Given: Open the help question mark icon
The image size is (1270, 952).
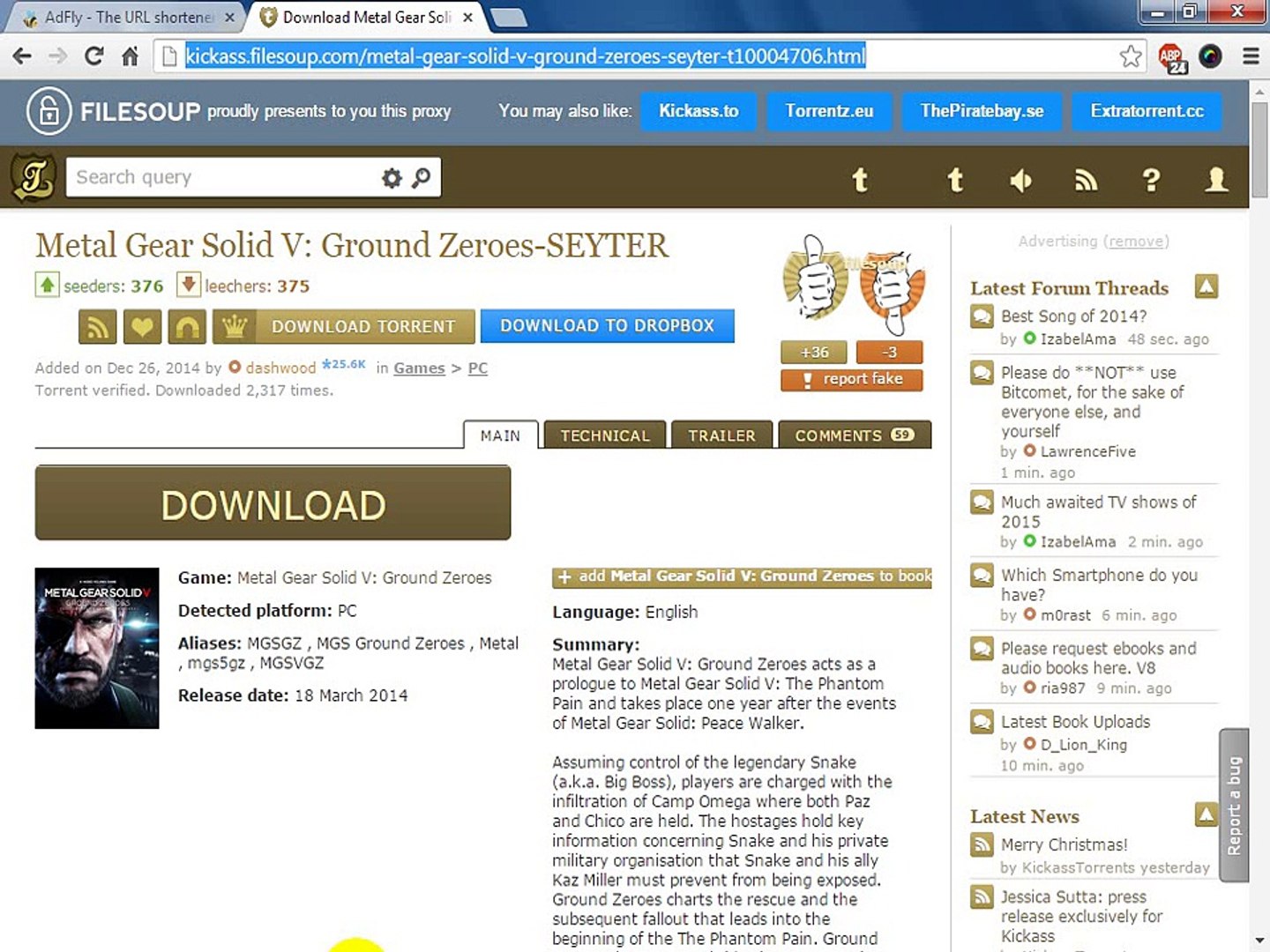Looking at the screenshot, I should (1151, 180).
